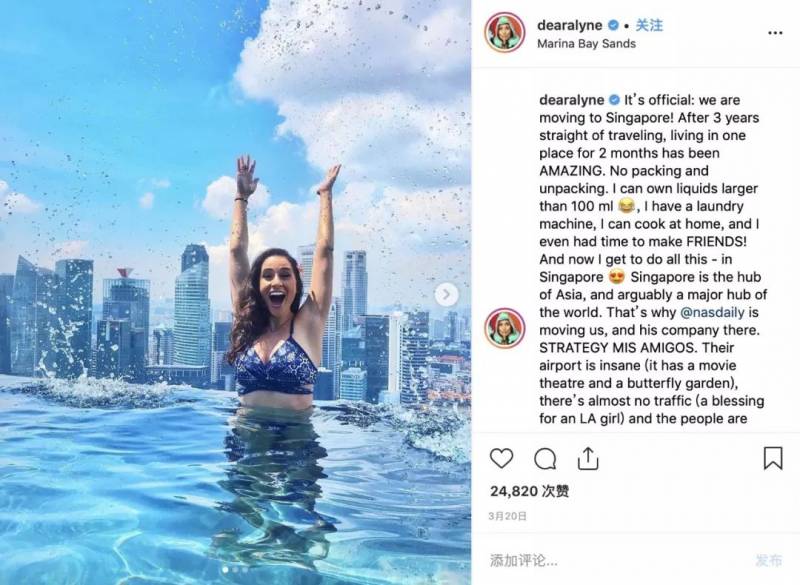Select the first carousel indicator dot
The image size is (800, 585).
click(x=225, y=570)
